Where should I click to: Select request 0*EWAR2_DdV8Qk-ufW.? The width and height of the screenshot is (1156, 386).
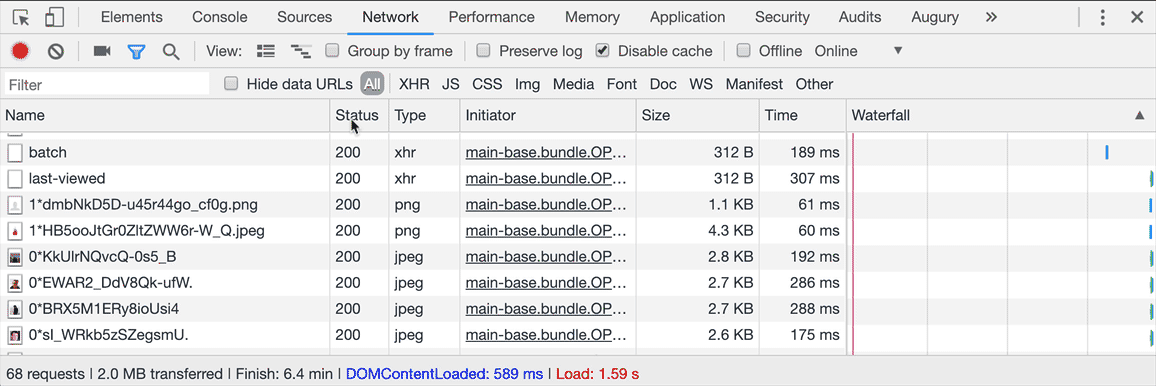coord(578,283)
